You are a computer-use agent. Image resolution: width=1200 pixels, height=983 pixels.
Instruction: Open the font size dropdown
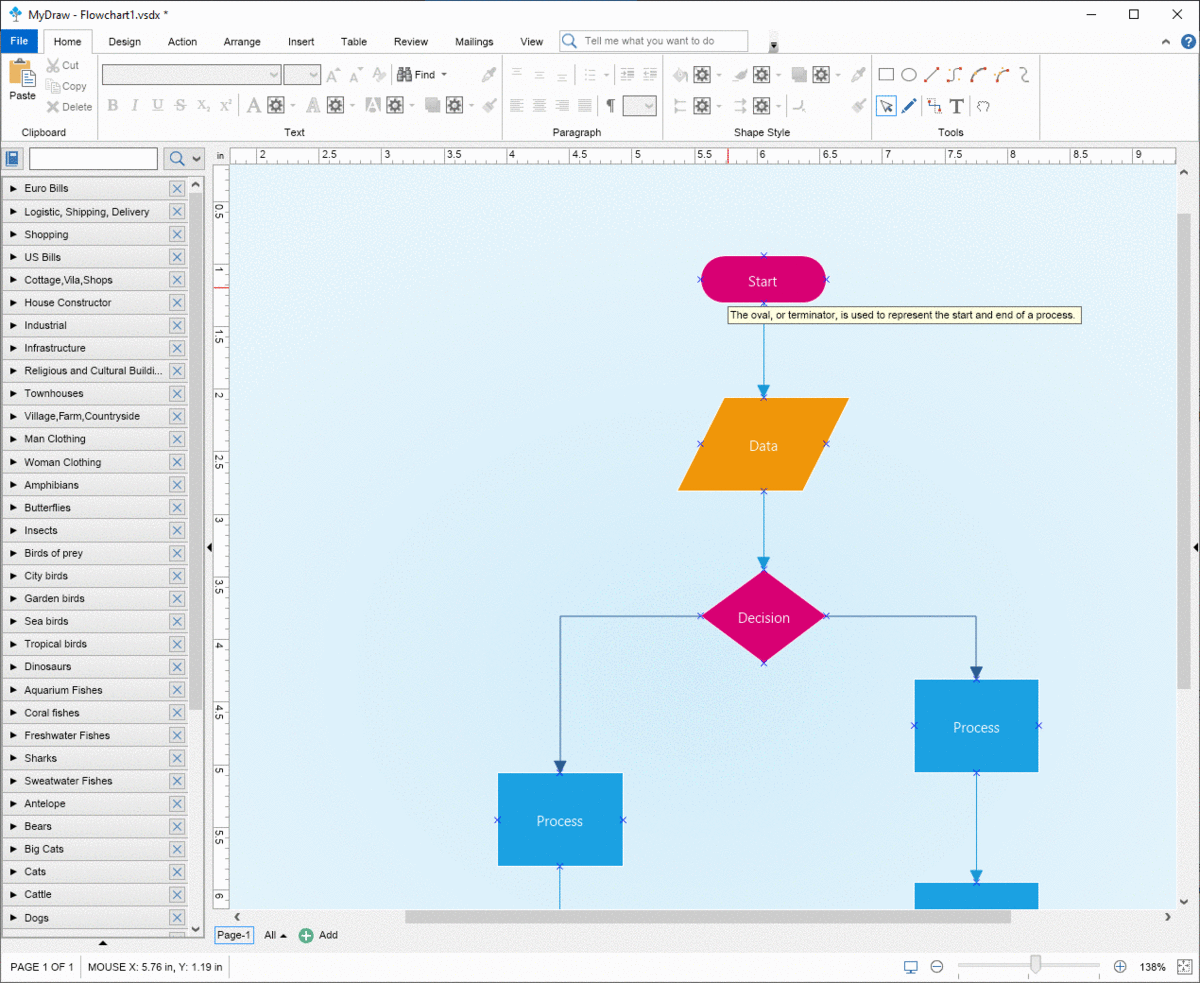(313, 75)
